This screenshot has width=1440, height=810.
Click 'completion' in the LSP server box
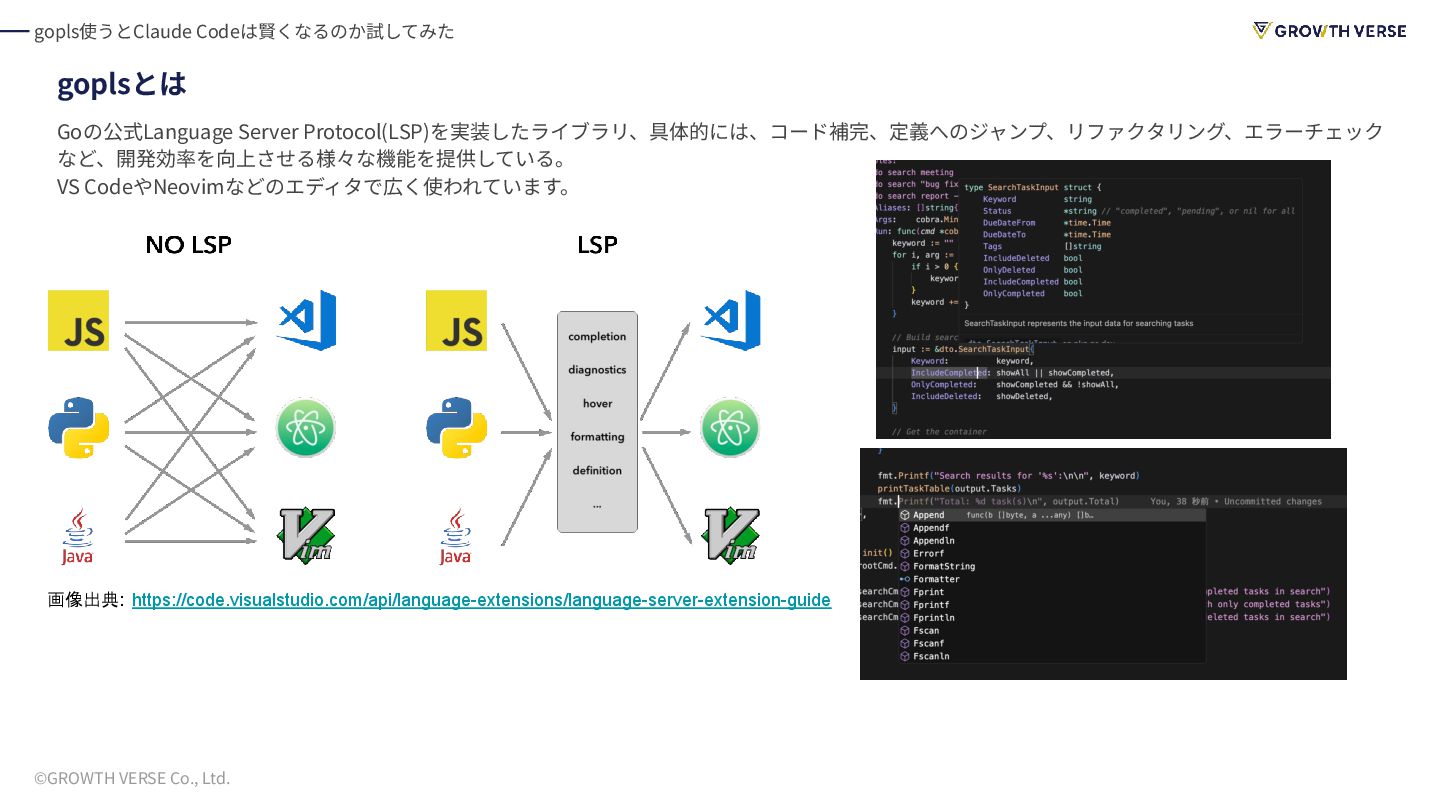coord(597,337)
